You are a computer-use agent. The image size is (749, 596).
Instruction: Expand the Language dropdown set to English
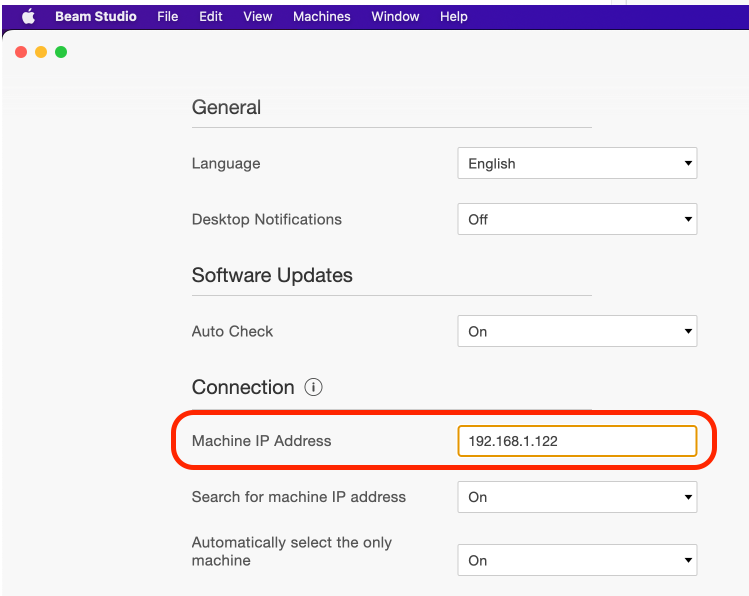pos(577,164)
